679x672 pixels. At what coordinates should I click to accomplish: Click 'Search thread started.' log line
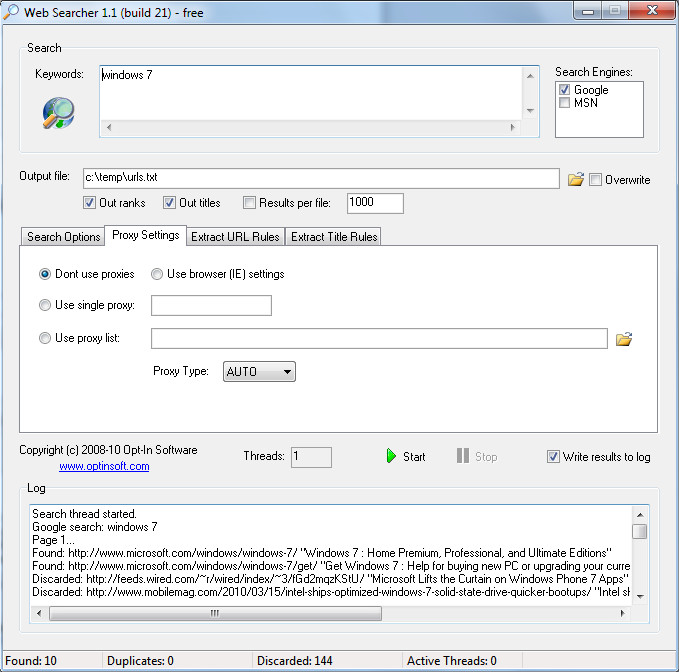84,514
